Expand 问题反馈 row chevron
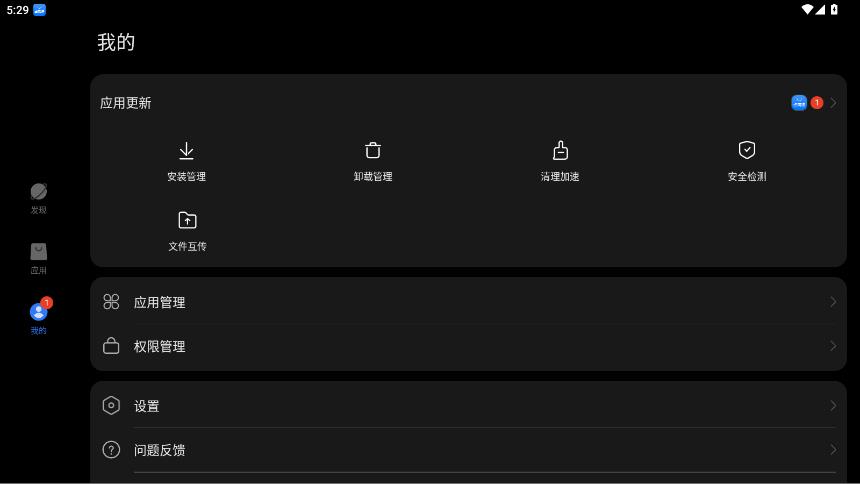The height and width of the screenshot is (484, 860). point(833,450)
